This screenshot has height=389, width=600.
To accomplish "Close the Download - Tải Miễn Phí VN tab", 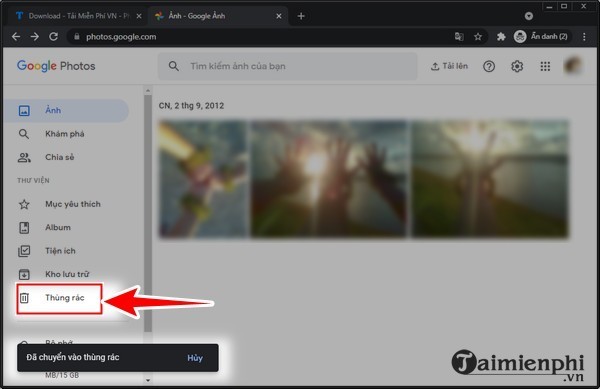I will [x=139, y=16].
